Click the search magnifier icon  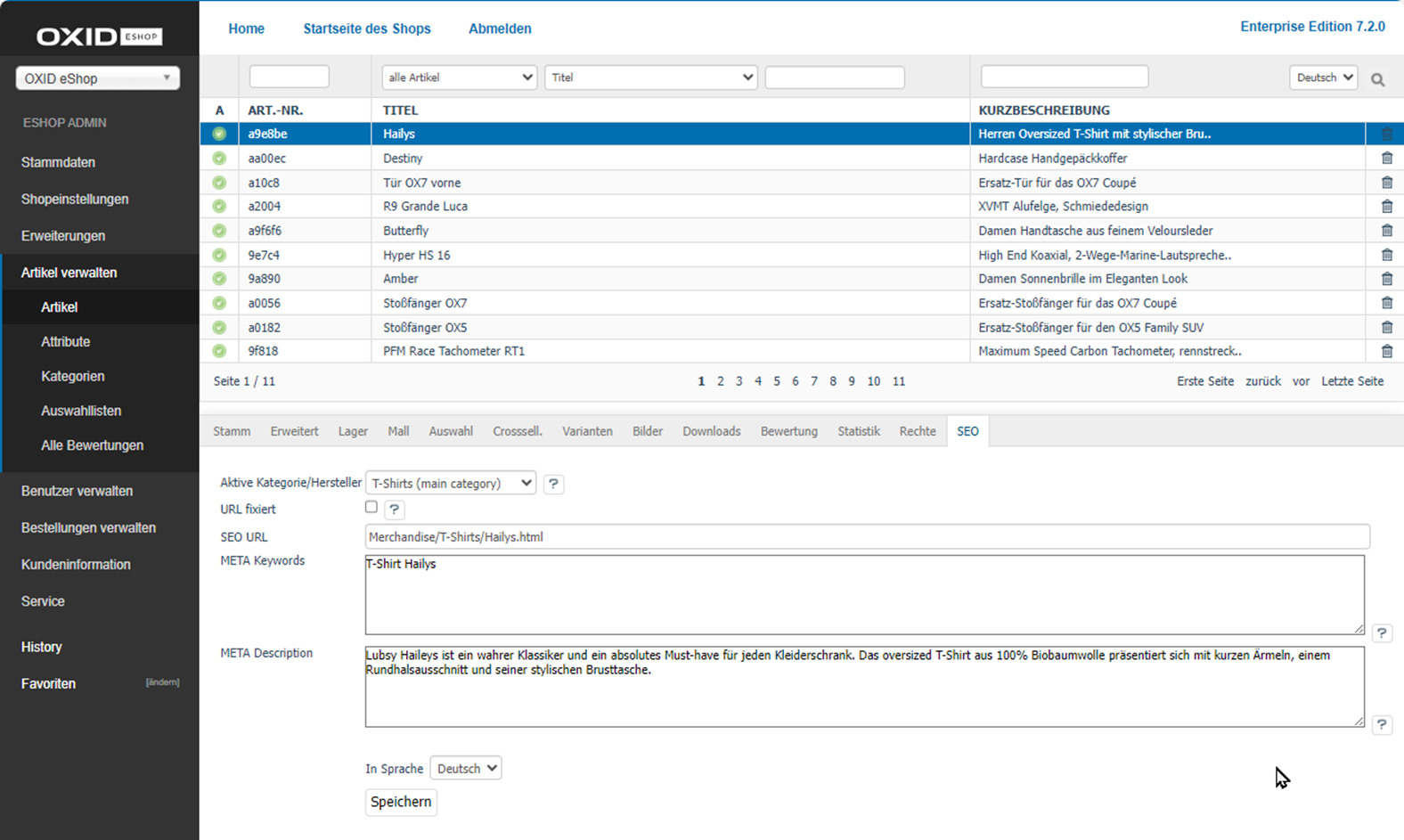(x=1377, y=79)
